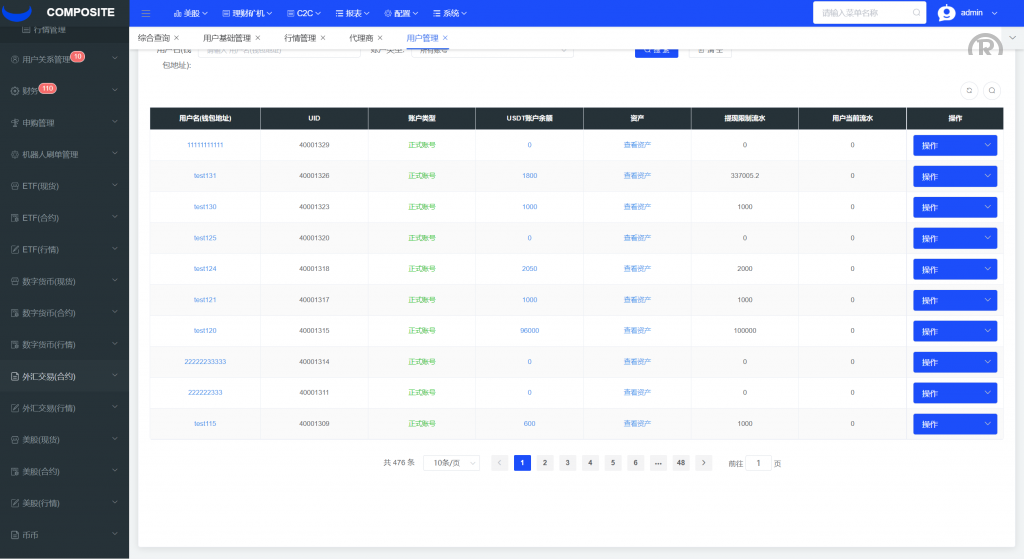Click the magnifier icon in the menu search box

(x=916, y=13)
